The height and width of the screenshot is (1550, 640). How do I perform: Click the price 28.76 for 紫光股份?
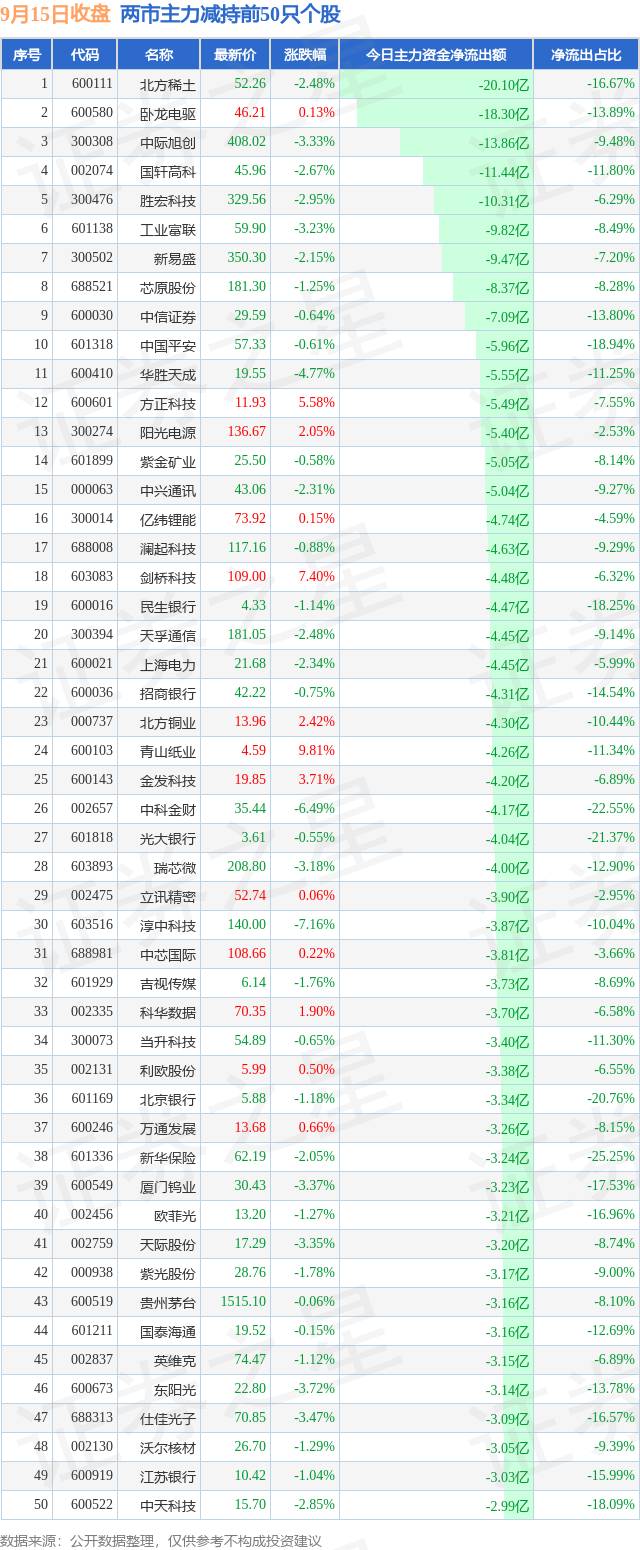250,1272
